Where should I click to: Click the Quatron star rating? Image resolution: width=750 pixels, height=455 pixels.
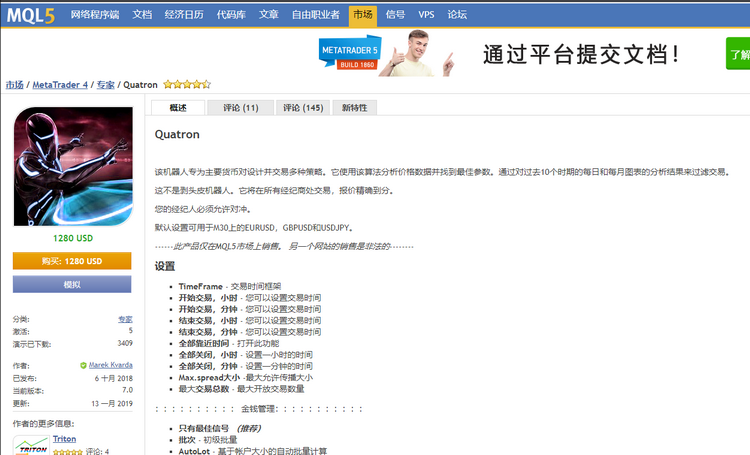[x=187, y=85]
